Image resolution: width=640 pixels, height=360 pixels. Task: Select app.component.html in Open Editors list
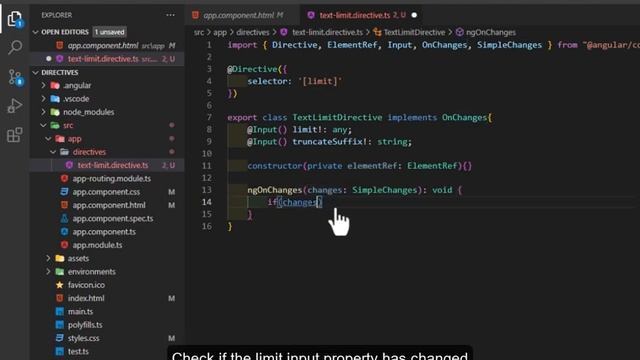(108, 46)
